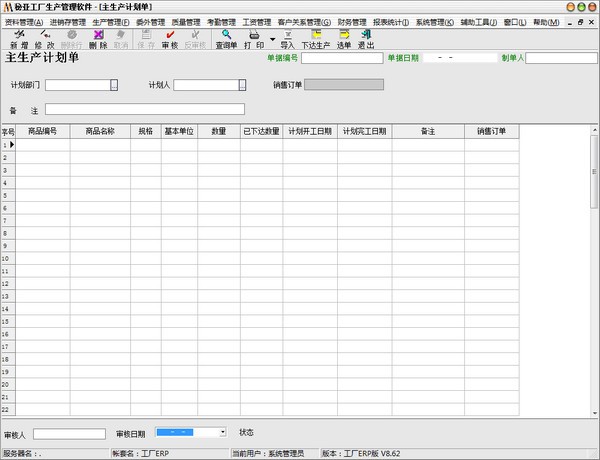
Task: Click the grid's vertical scrollbar thumb
Action: 594,171
